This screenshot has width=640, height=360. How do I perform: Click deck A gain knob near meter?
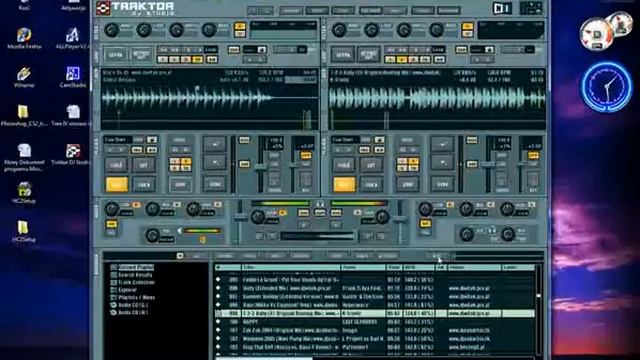257,217
